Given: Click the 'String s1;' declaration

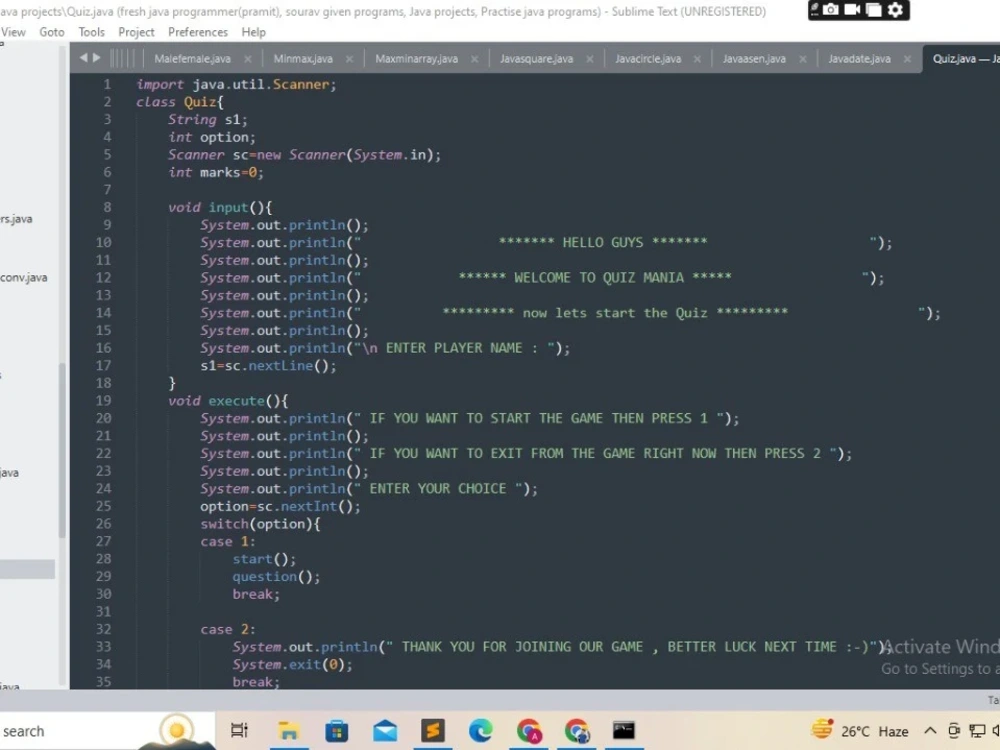Looking at the screenshot, I should tap(207, 119).
